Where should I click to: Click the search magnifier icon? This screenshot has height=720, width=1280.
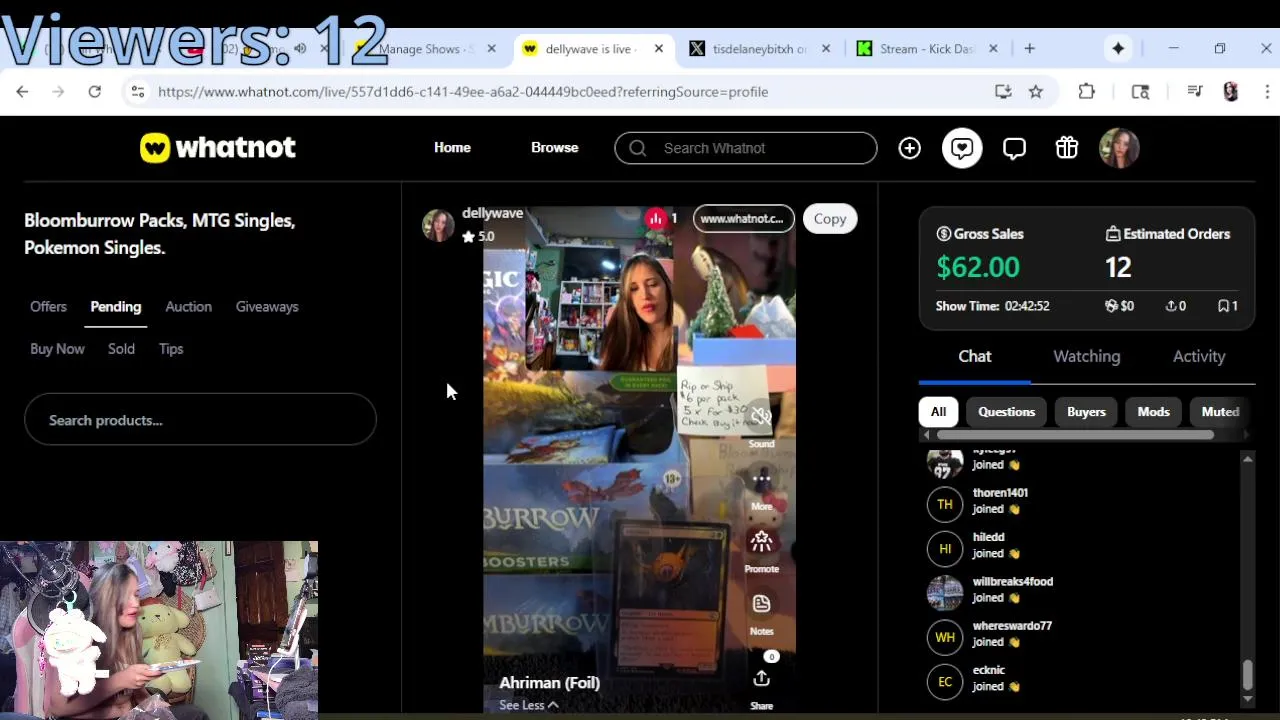coord(637,148)
